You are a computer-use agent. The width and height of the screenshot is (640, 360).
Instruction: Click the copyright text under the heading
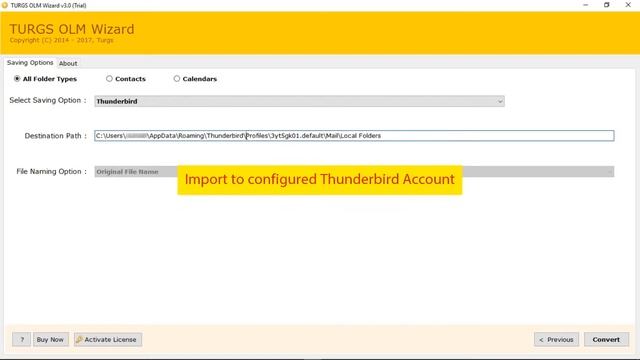pyautogui.click(x=61, y=40)
